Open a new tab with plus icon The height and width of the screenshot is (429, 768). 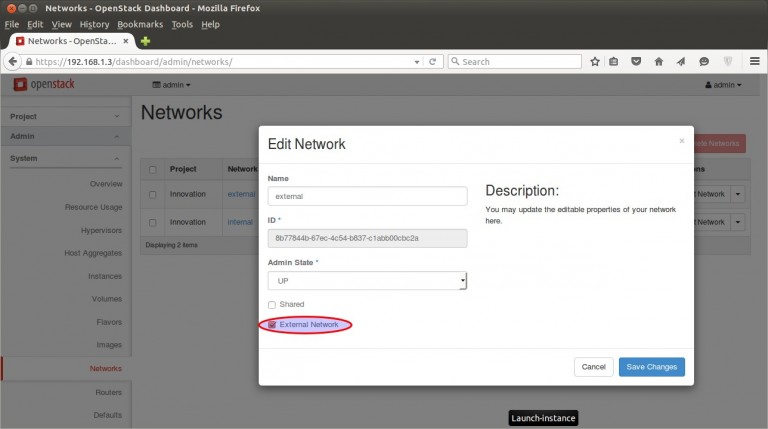click(x=146, y=41)
